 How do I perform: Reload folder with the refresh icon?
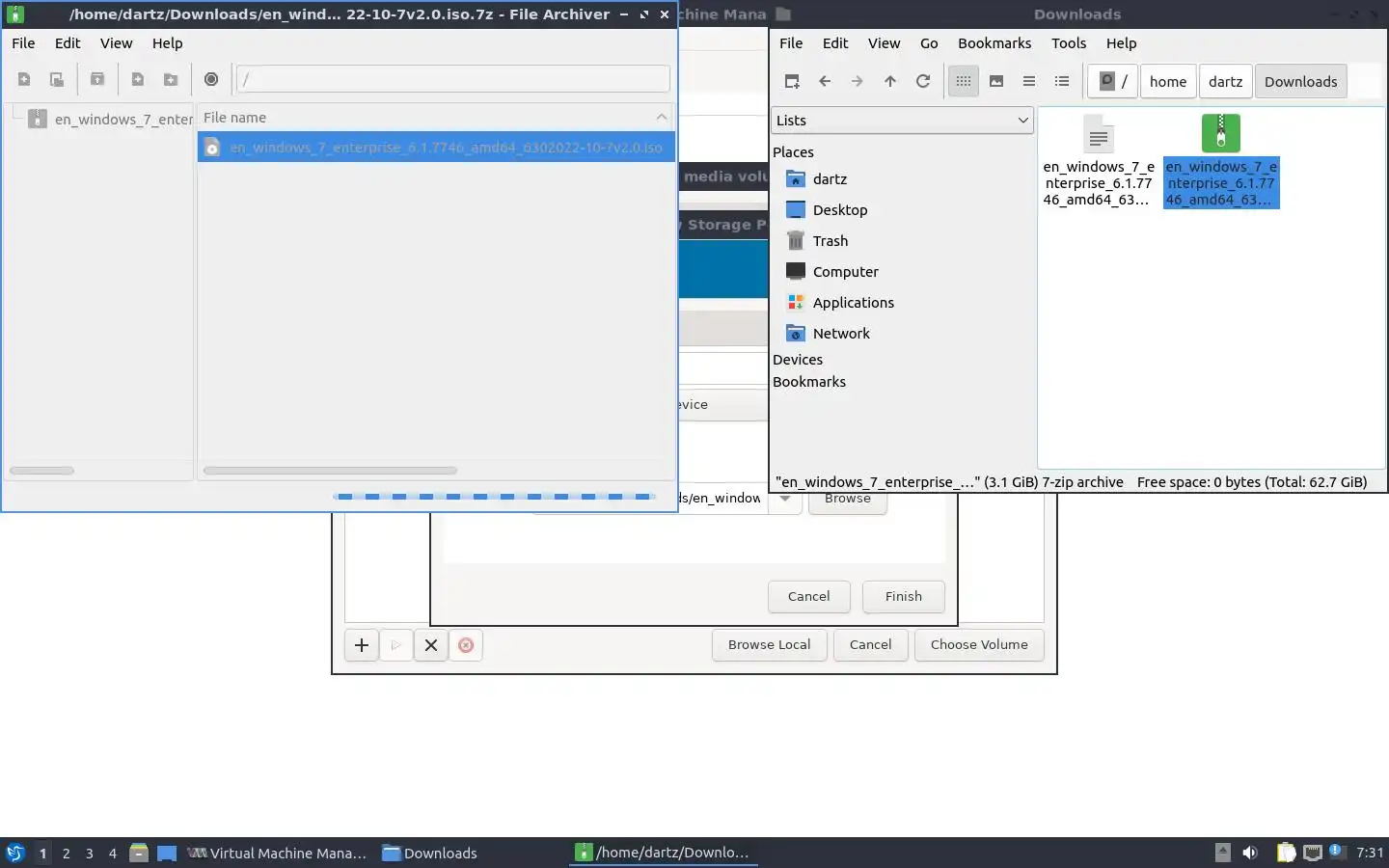click(923, 82)
